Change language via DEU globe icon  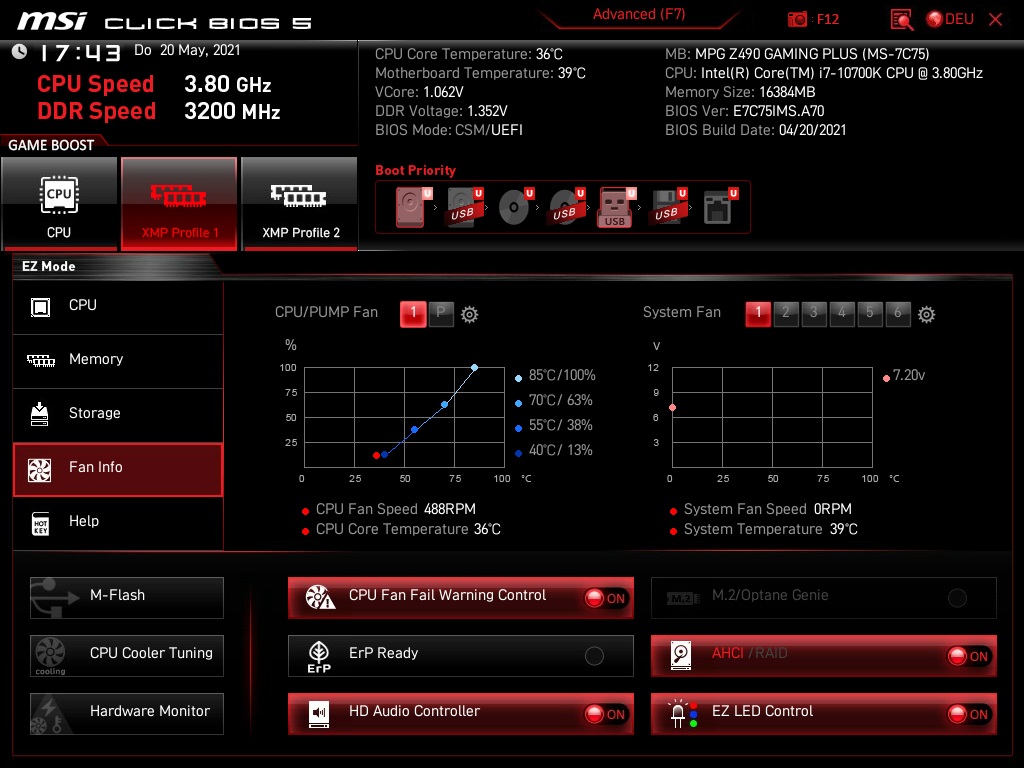(950, 19)
